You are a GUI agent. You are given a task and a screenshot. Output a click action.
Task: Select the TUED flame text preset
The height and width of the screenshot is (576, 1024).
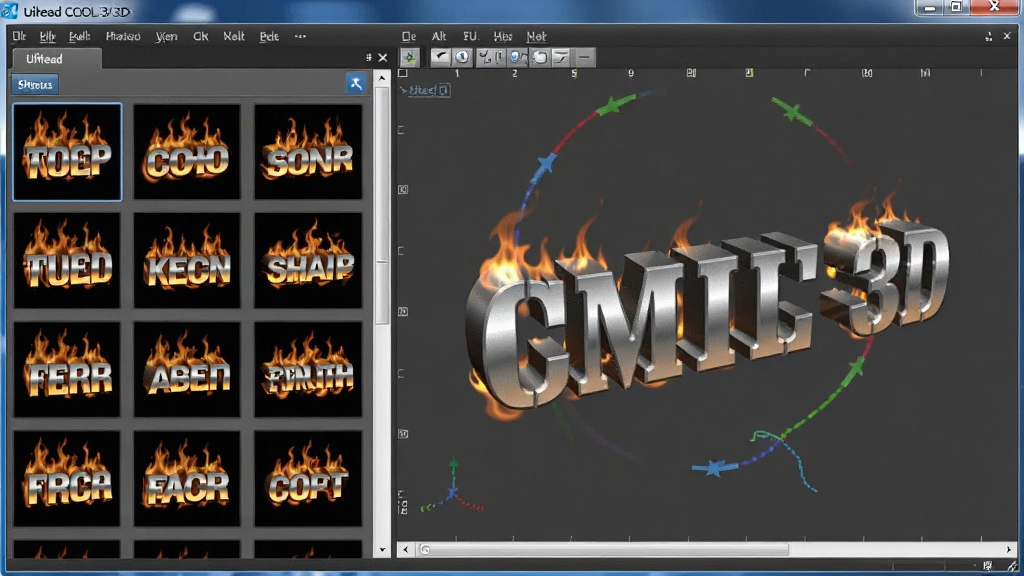(x=67, y=260)
